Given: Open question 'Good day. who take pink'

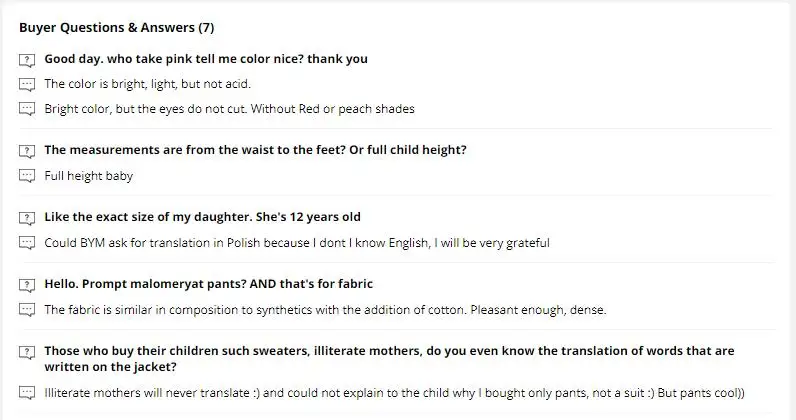Looking at the screenshot, I should coord(206,59).
